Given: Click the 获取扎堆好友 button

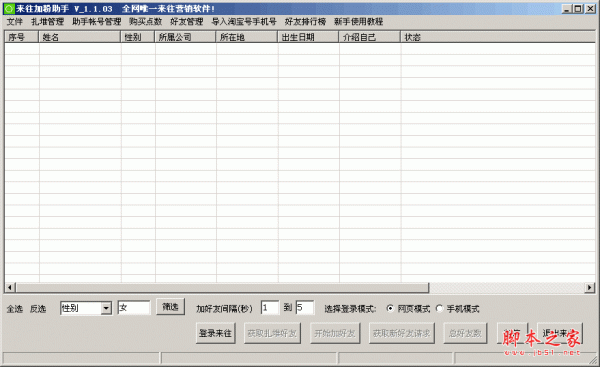Looking at the screenshot, I should (x=272, y=333).
